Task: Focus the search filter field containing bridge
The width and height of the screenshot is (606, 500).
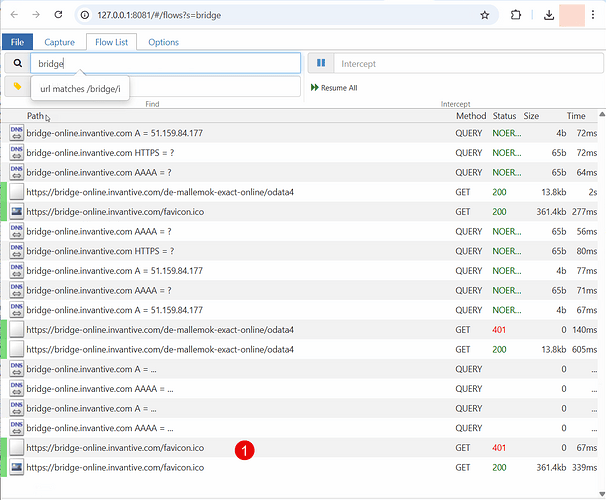Action: [x=165, y=63]
